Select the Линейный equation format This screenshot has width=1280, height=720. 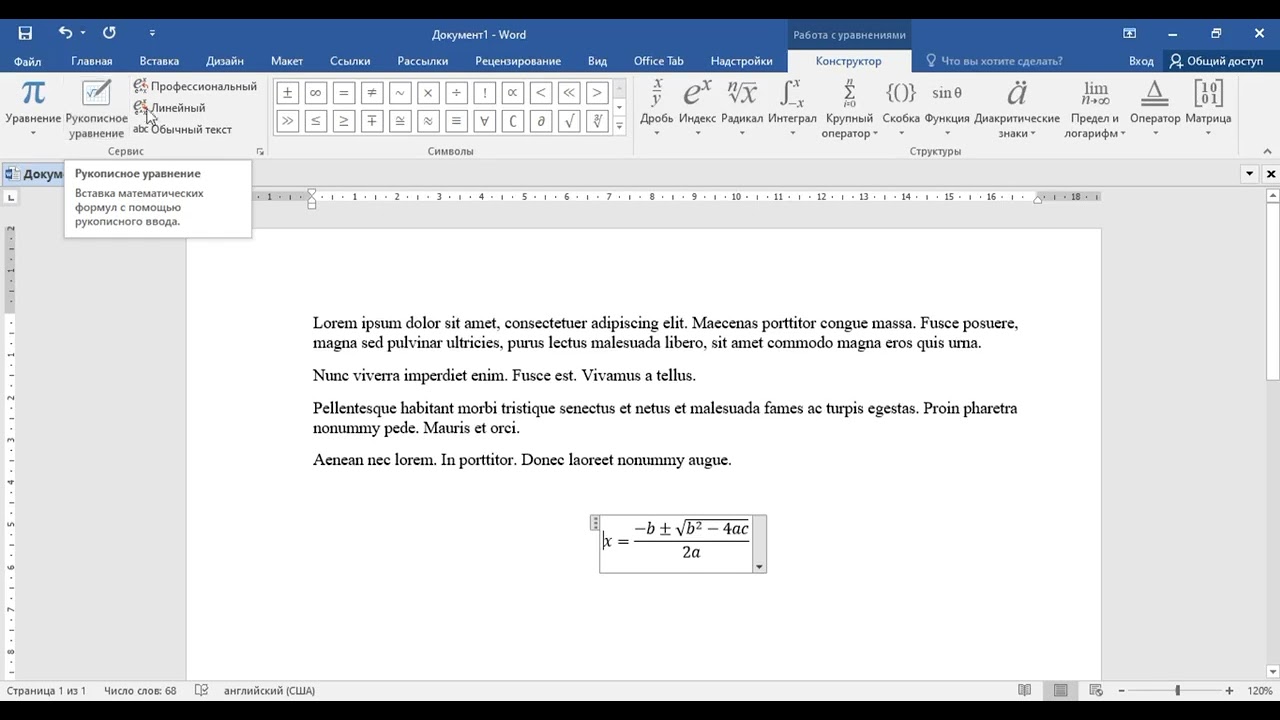pos(169,108)
